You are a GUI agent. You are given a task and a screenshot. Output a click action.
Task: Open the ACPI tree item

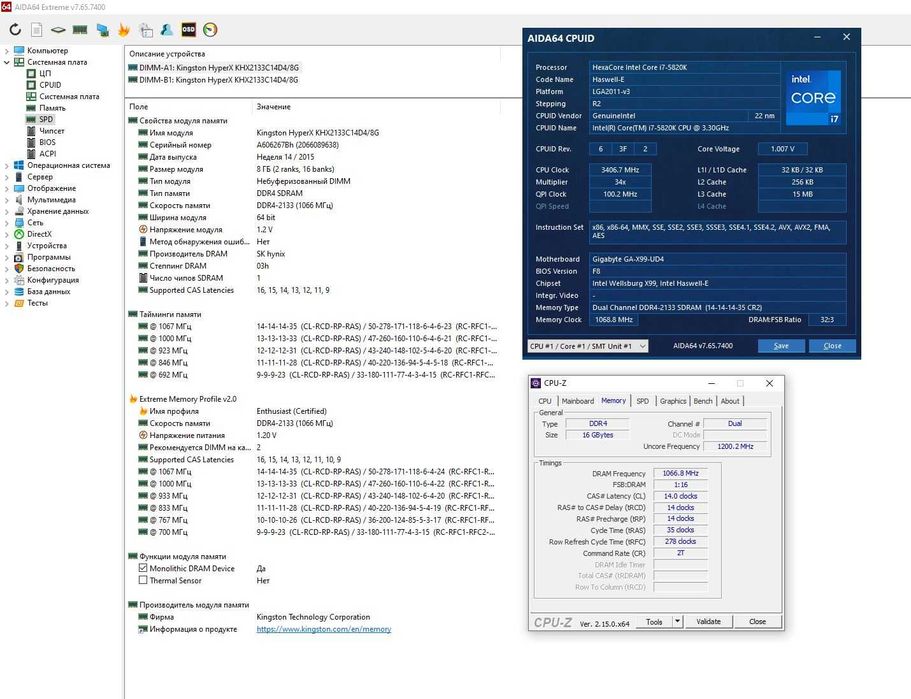point(48,154)
